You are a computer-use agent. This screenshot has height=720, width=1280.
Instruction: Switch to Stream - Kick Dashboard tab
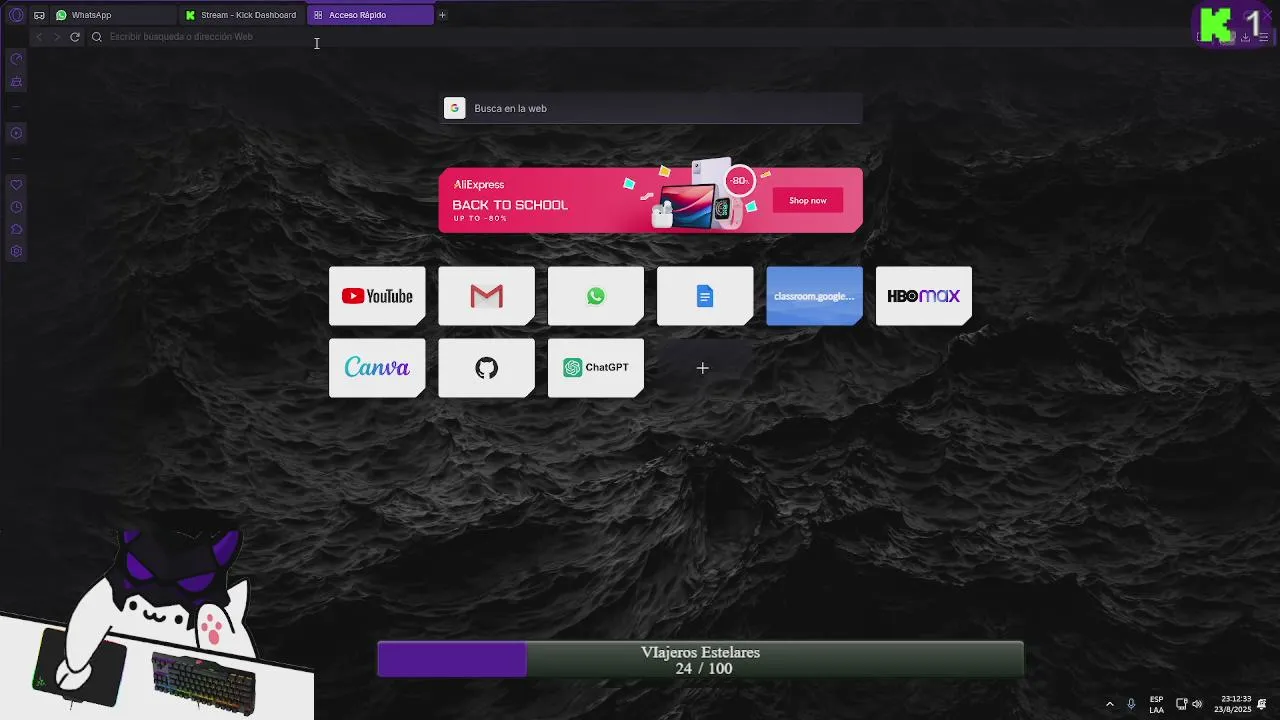click(242, 15)
